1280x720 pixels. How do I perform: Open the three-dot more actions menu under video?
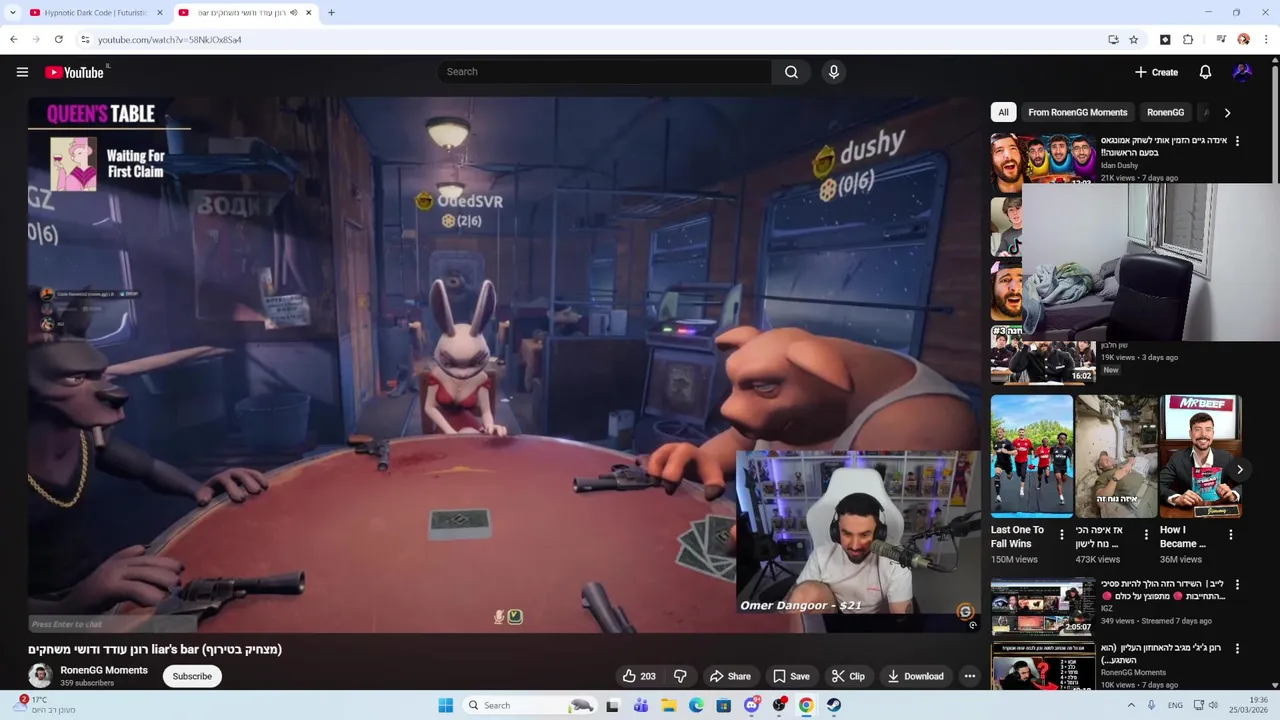pyautogui.click(x=969, y=676)
